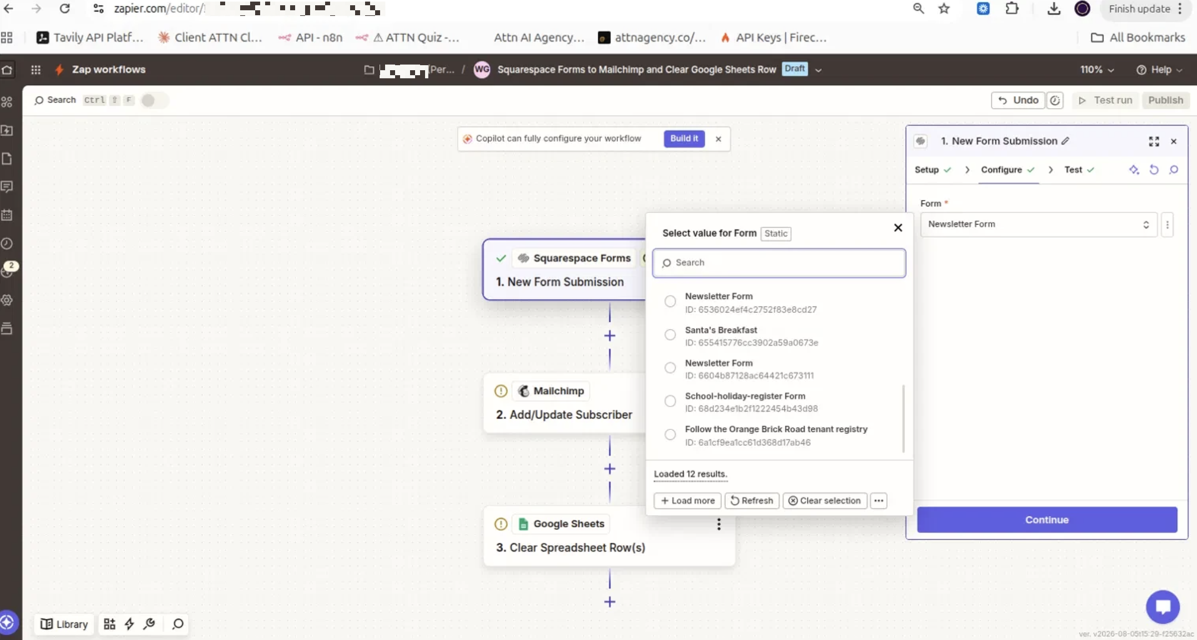Dismiss the Copilot banner
Image resolution: width=1197 pixels, height=640 pixels.
tap(718, 139)
